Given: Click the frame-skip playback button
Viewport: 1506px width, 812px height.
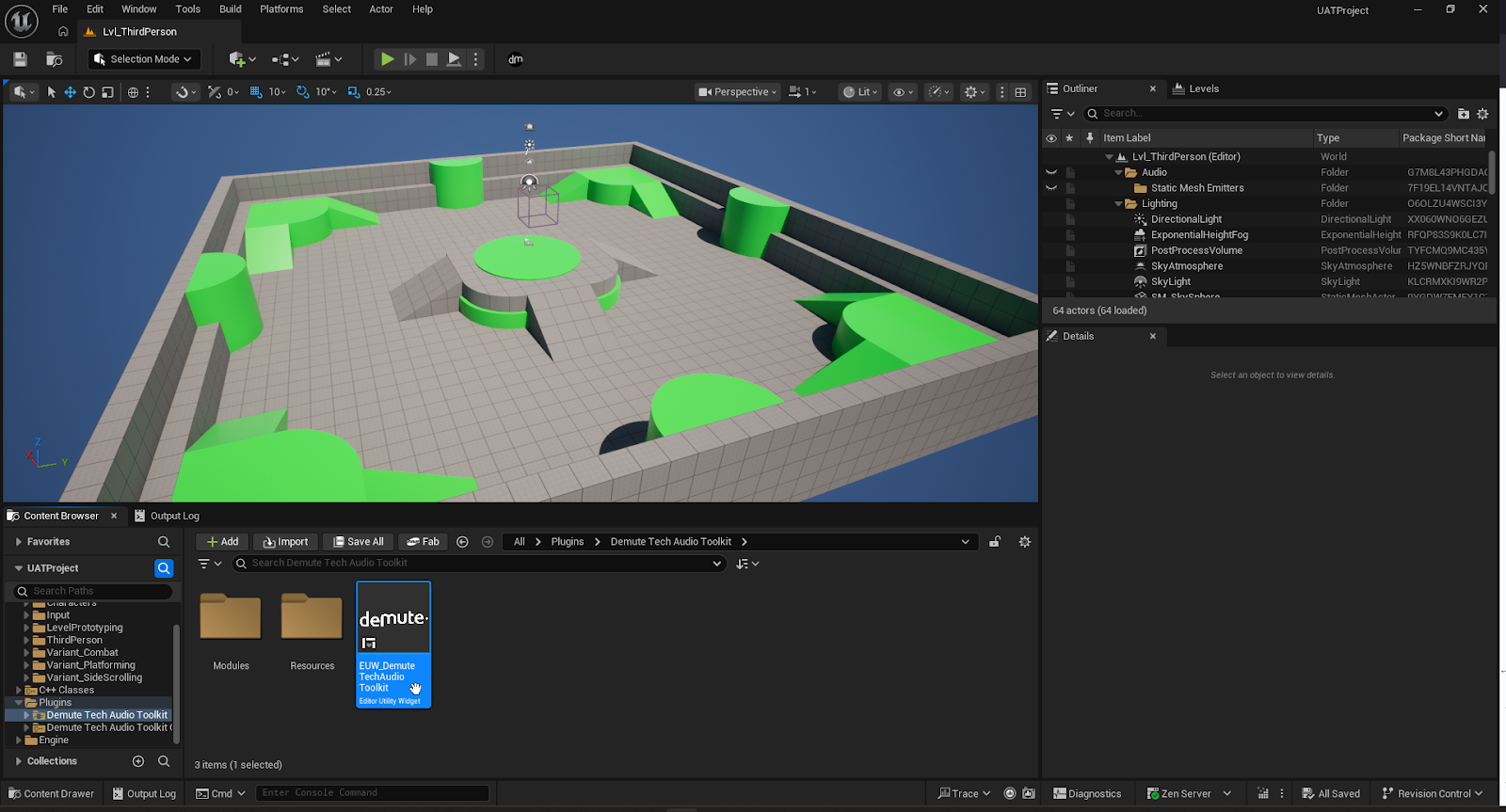Looking at the screenshot, I should click(410, 59).
